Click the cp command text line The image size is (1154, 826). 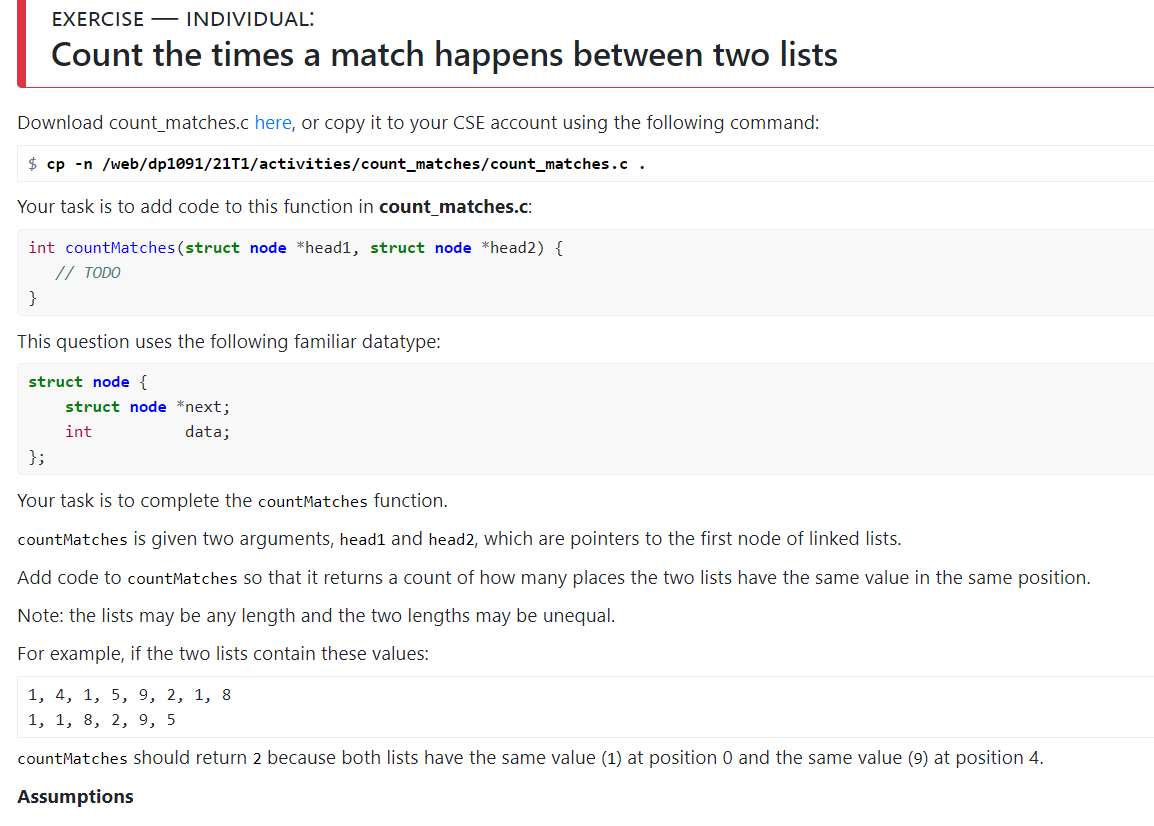[x=346, y=164]
